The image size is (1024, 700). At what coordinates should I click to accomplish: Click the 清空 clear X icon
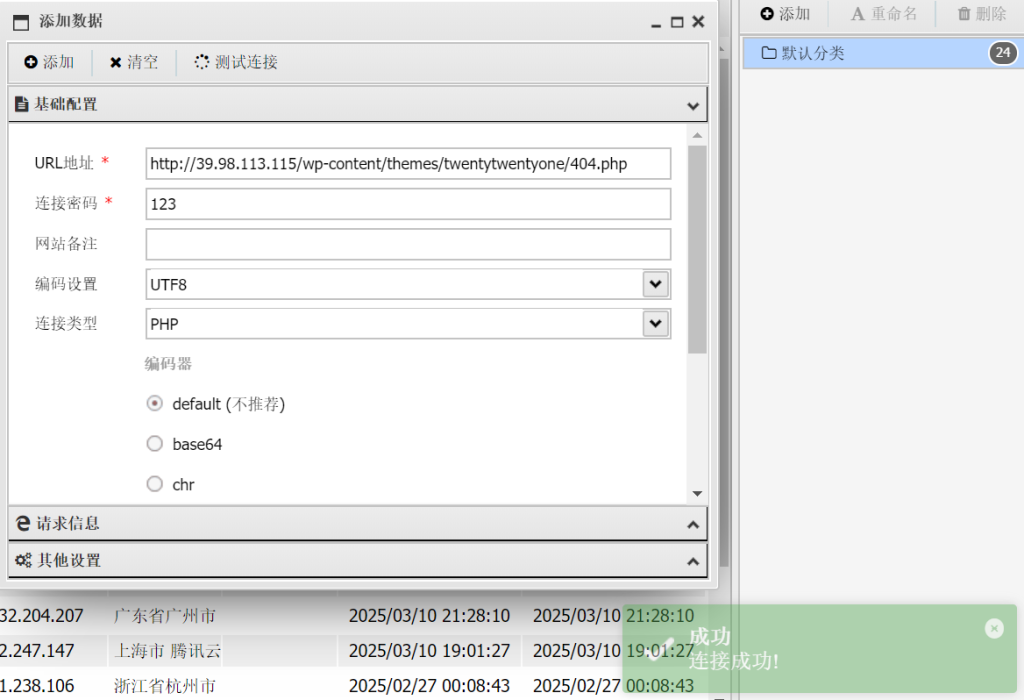tap(116, 62)
